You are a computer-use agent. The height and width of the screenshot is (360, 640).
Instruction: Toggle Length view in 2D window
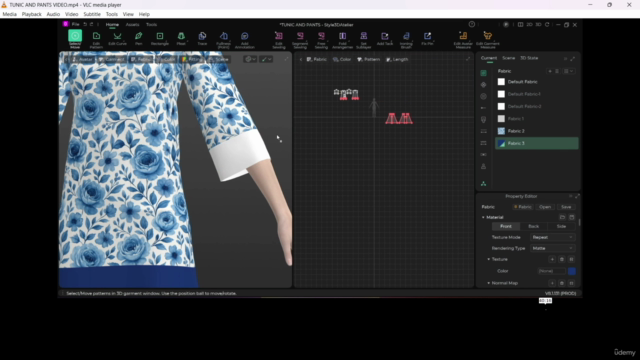[x=397, y=59]
